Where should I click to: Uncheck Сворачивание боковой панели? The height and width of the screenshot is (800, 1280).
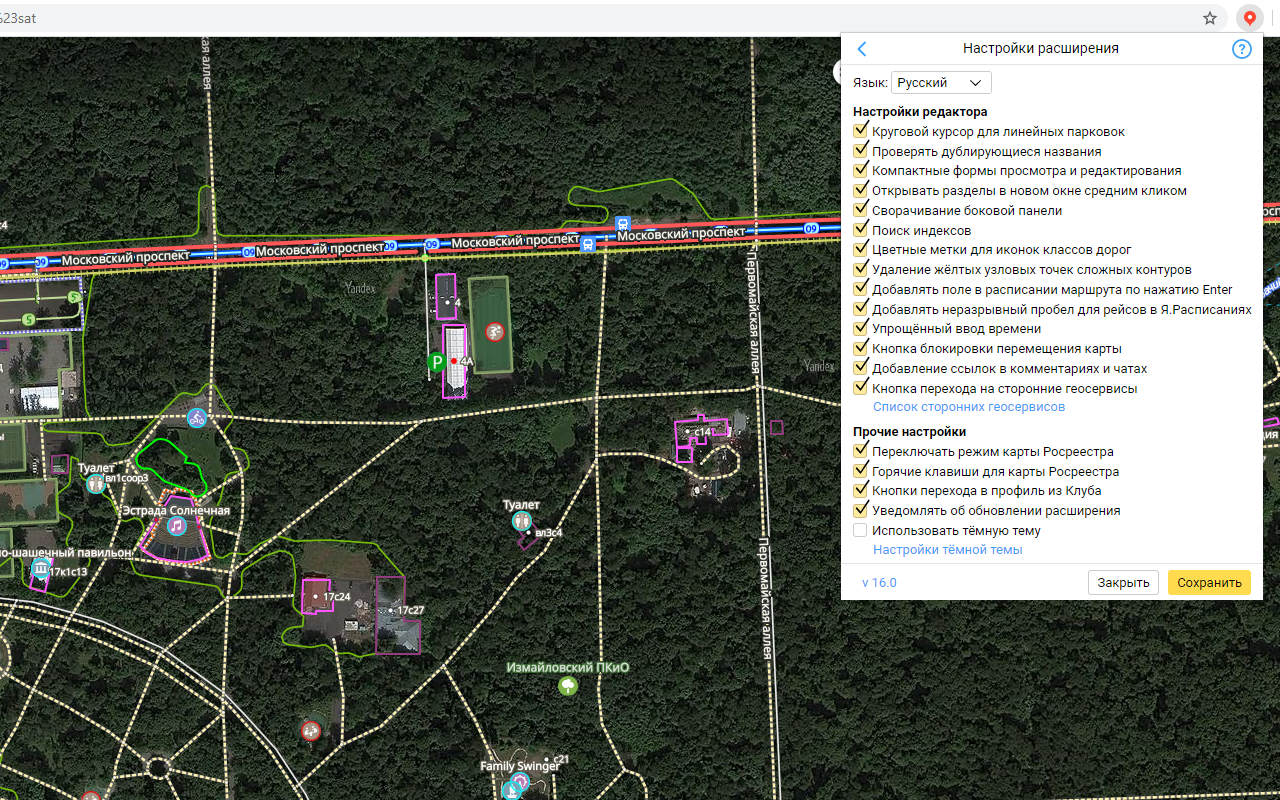pos(860,210)
